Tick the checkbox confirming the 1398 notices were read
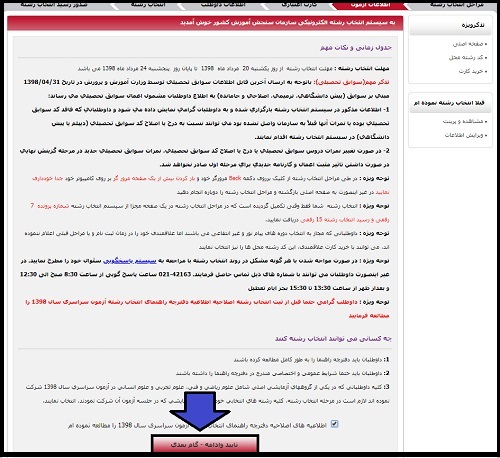The width and height of the screenshot is (500, 458). click(x=334, y=424)
